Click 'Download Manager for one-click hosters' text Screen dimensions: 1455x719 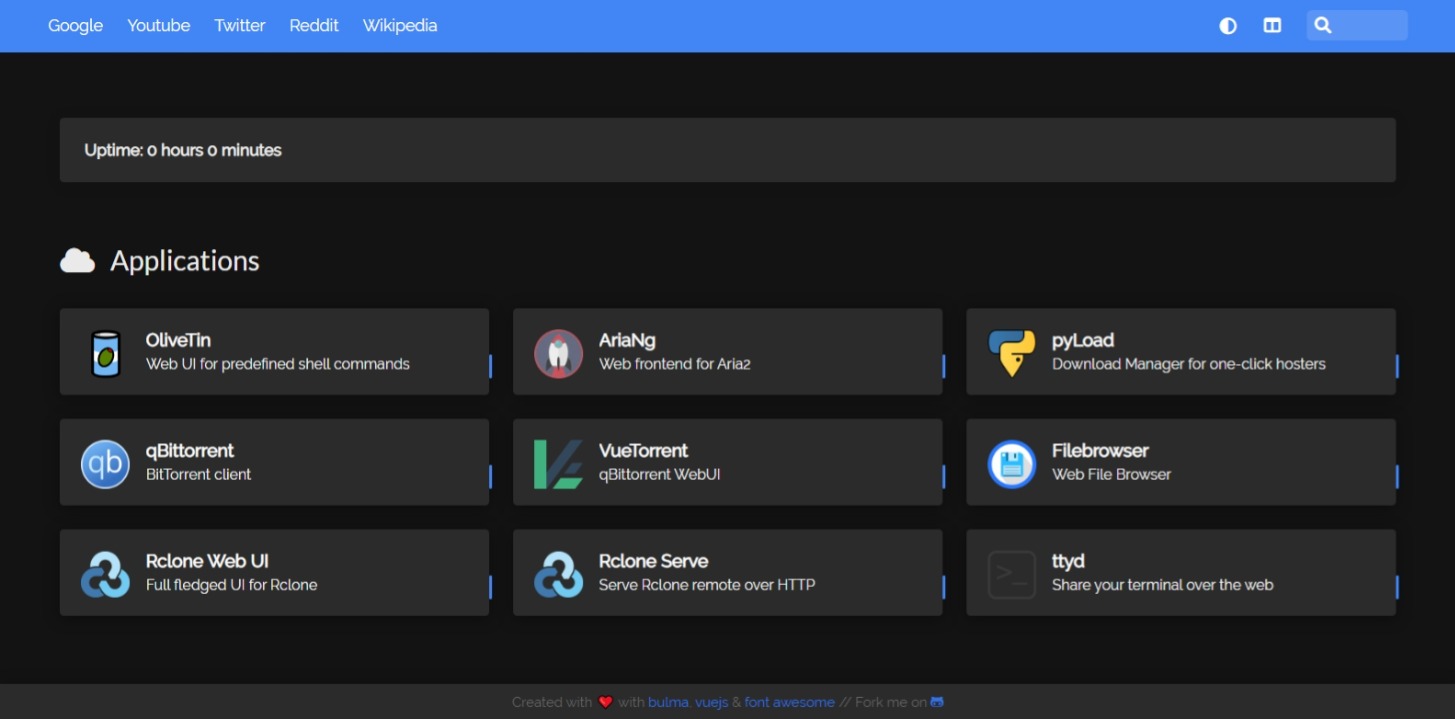coord(1189,364)
